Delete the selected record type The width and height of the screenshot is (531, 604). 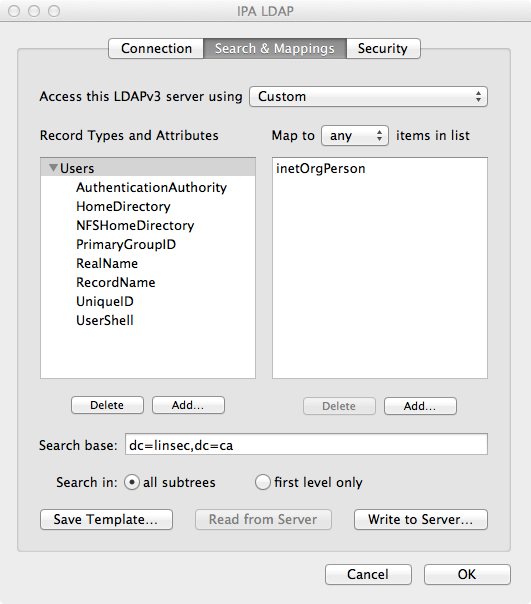108,405
